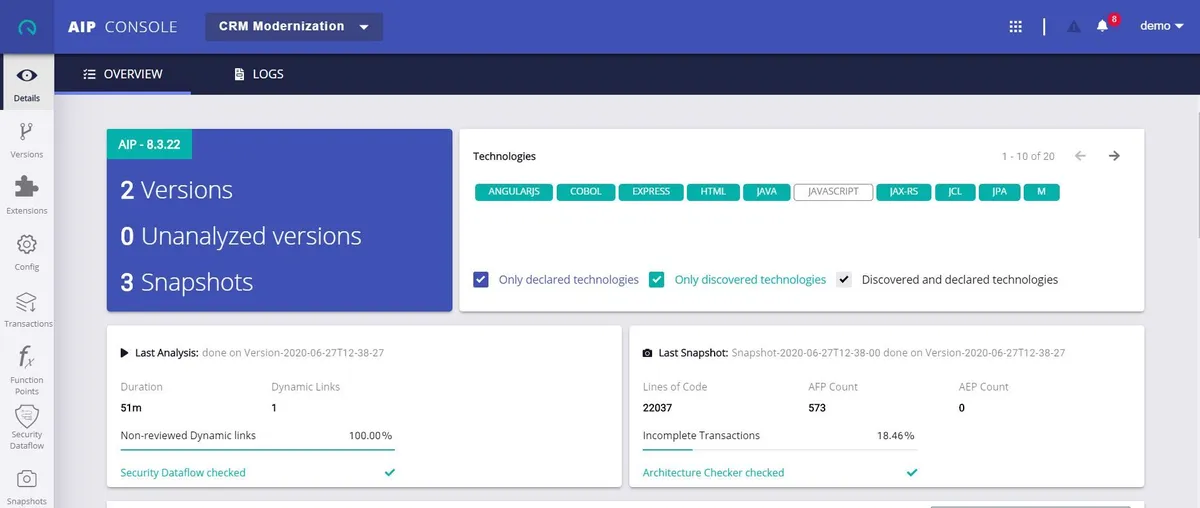Click the JAVASCRIPT technology tag
1200x508 pixels.
pos(833,192)
